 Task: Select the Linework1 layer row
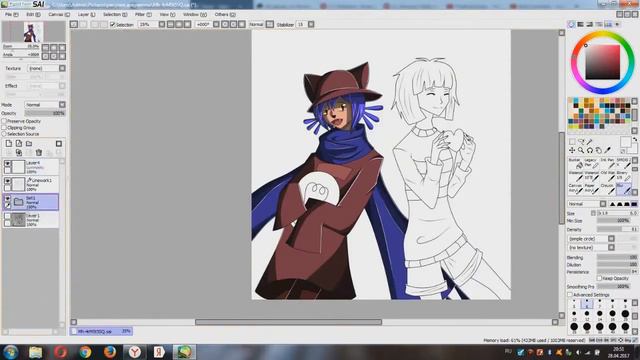pos(31,184)
